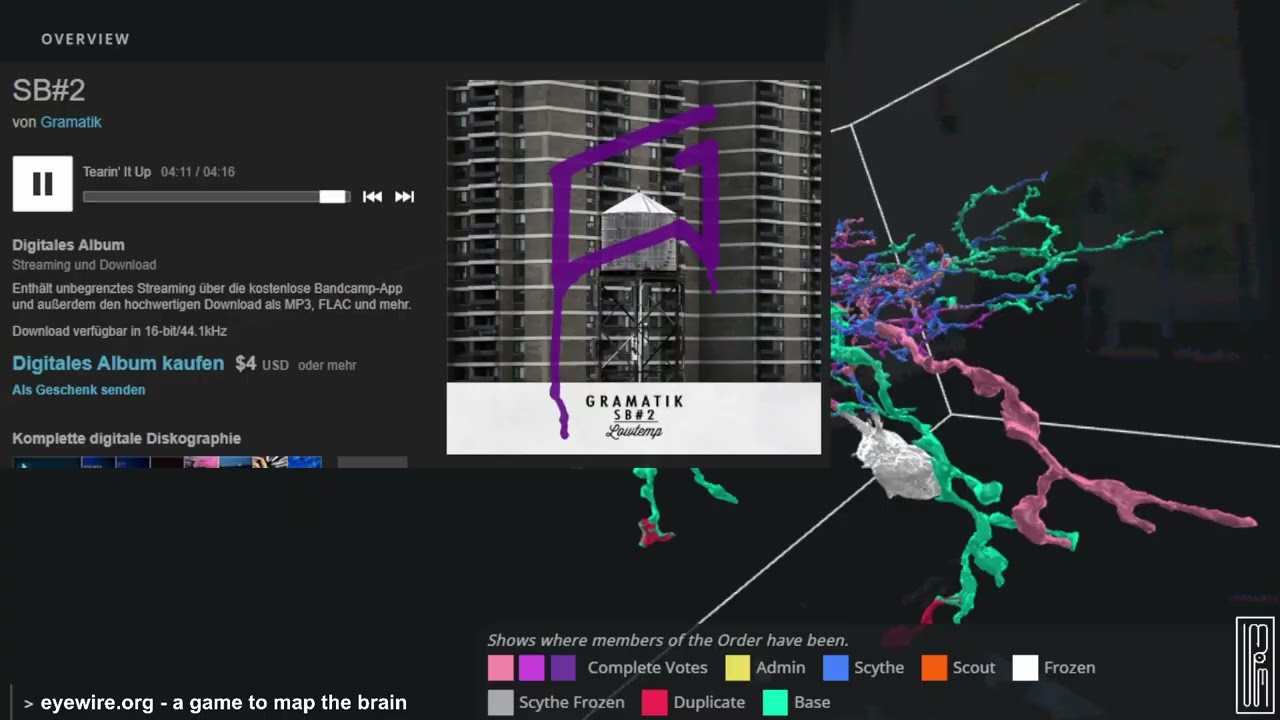Screen dimensions: 1280x720
Task: Click Digitales Album kaufen link
Action: pos(118,364)
